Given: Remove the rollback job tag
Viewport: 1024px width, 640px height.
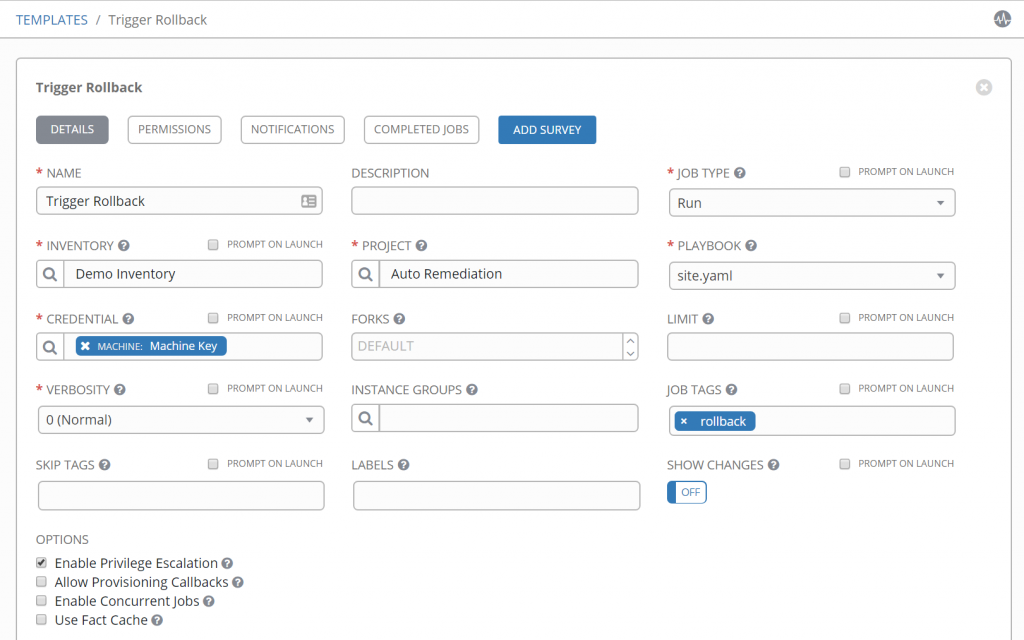Looking at the screenshot, I should 684,421.
